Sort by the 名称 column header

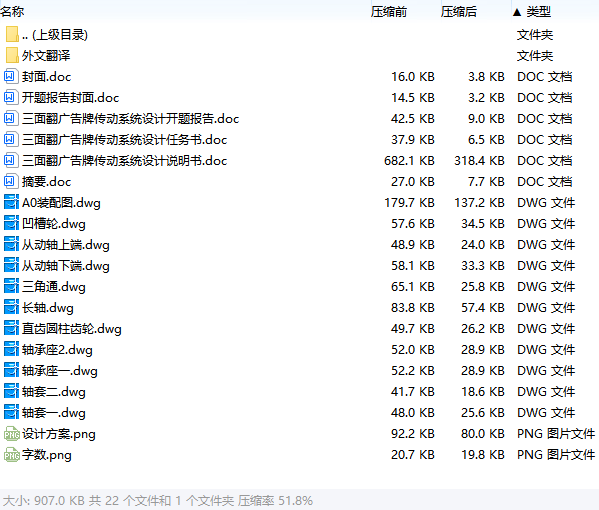pos(12,12)
